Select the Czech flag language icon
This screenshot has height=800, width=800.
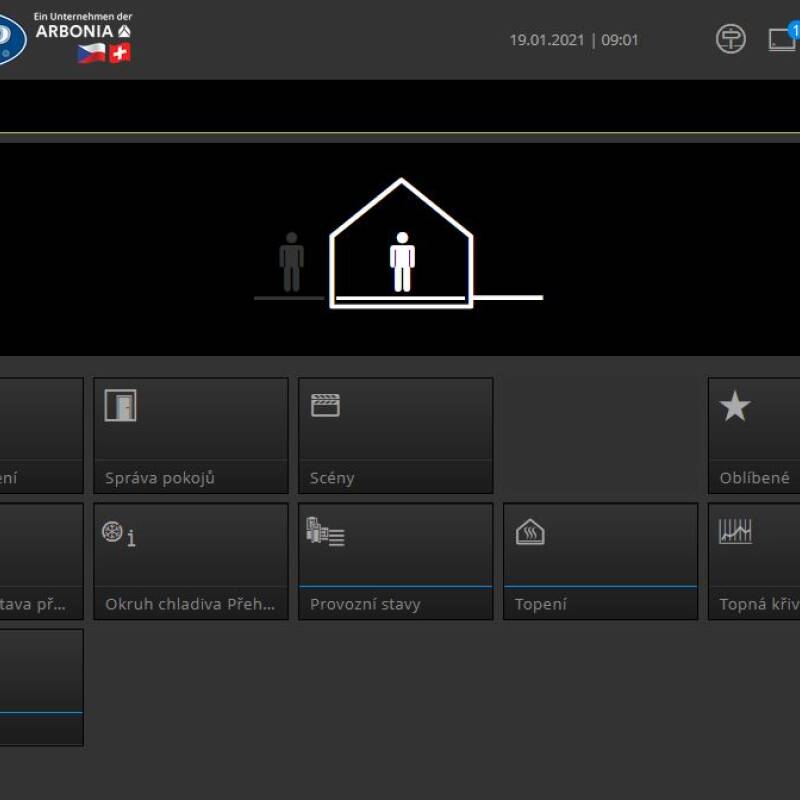coord(91,53)
